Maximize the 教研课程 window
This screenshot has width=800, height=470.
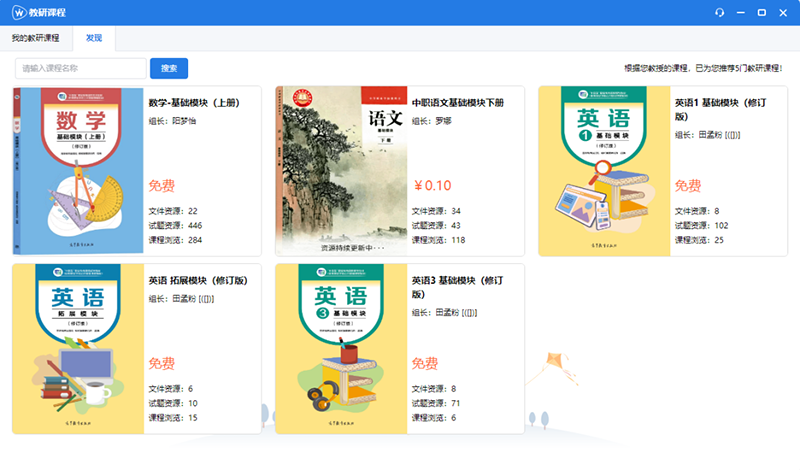[x=762, y=12]
